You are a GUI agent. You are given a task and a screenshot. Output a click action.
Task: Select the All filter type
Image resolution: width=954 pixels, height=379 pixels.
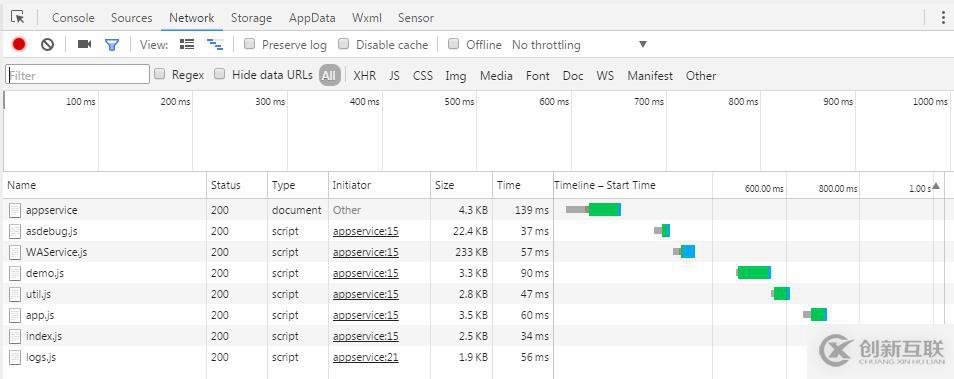329,75
